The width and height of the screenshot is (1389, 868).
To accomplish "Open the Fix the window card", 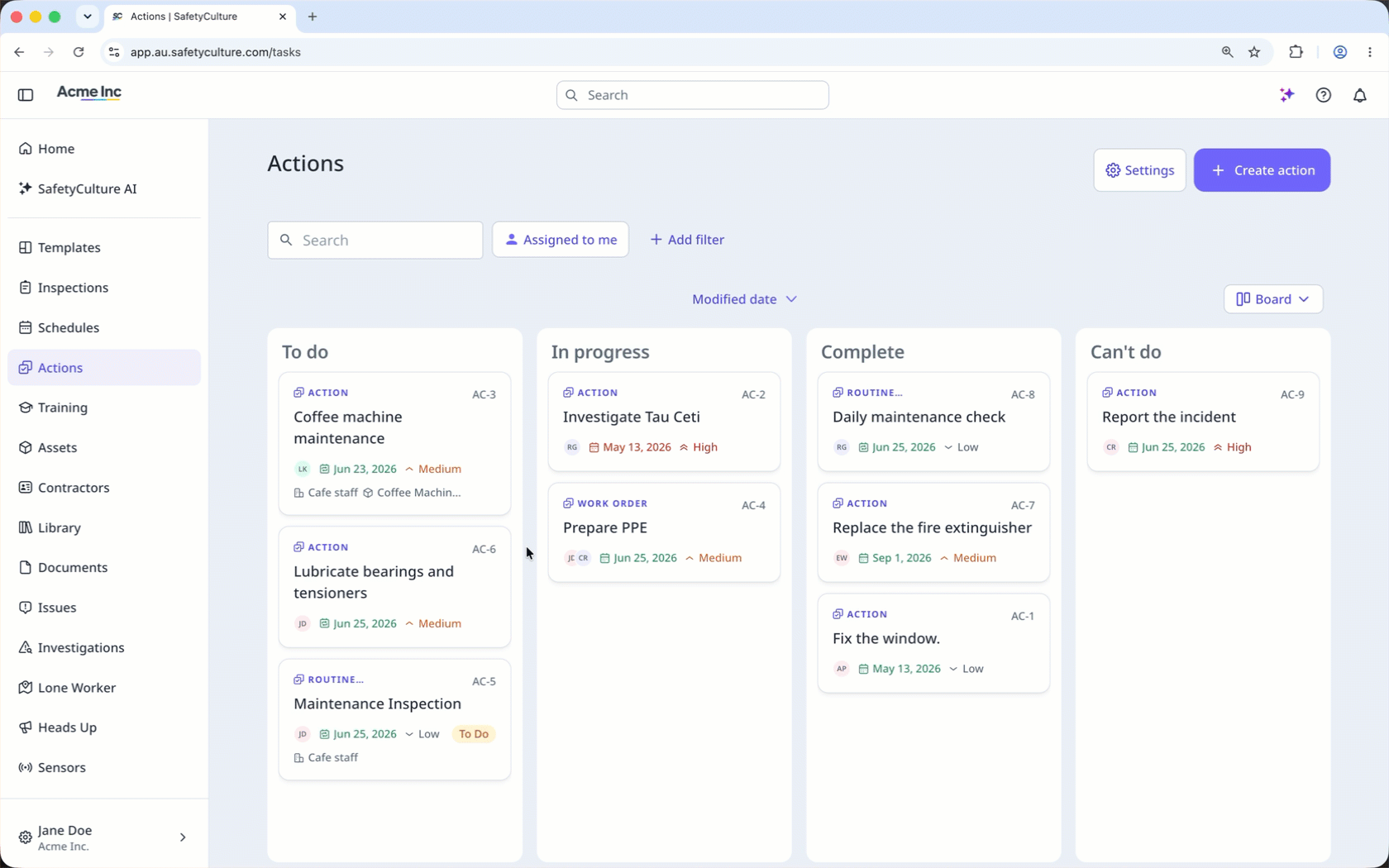I will 933,643.
